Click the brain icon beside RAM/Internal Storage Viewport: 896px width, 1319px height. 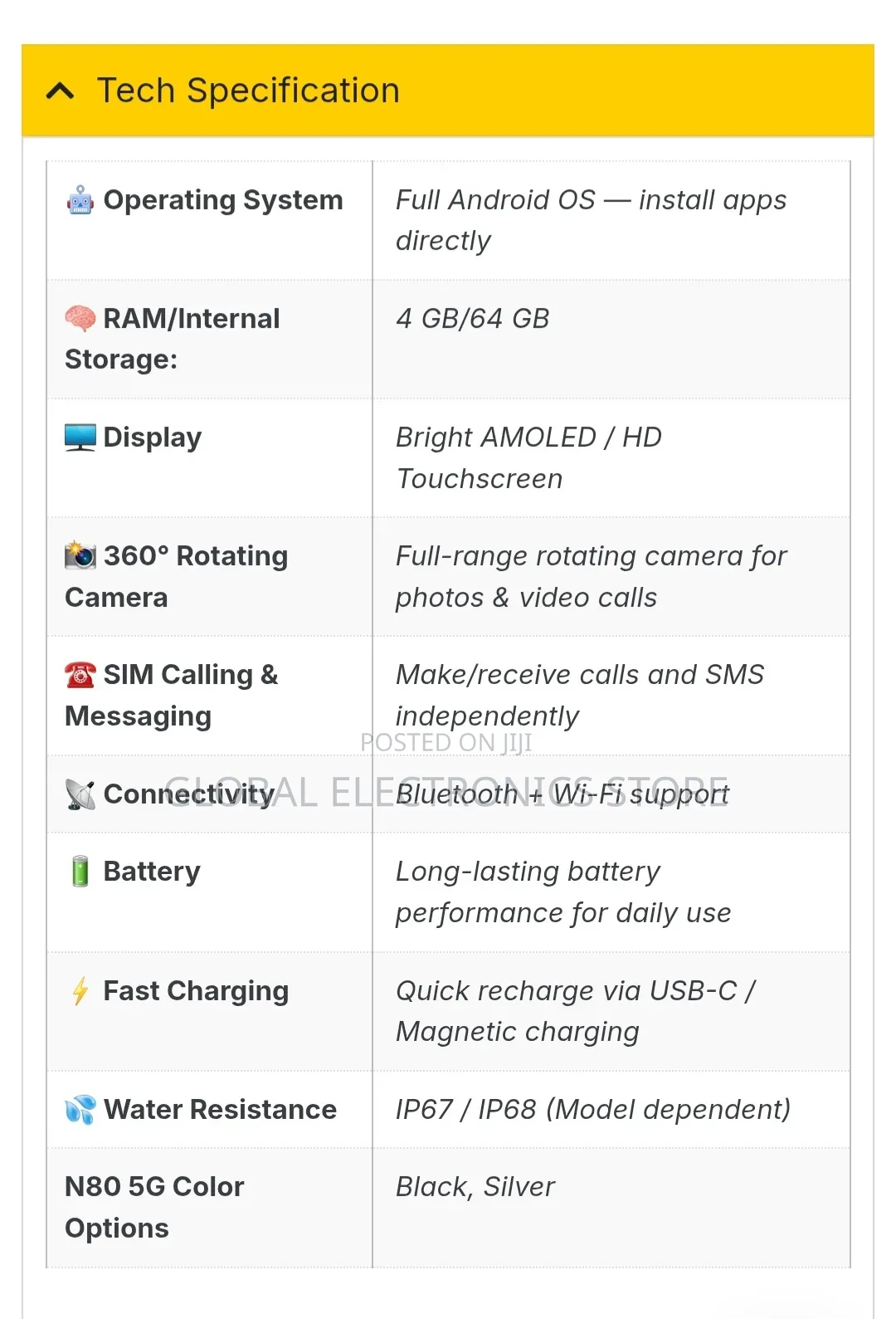(x=80, y=319)
